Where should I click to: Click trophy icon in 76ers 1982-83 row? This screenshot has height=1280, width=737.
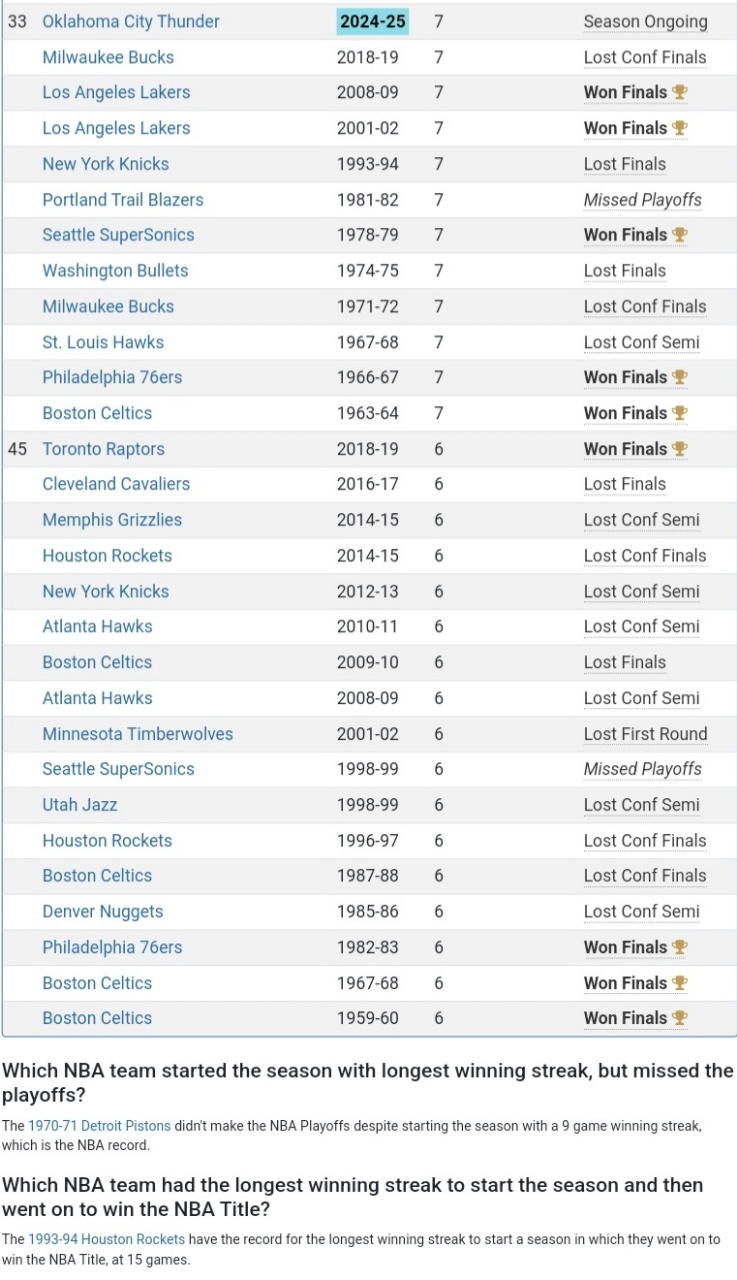coord(680,947)
